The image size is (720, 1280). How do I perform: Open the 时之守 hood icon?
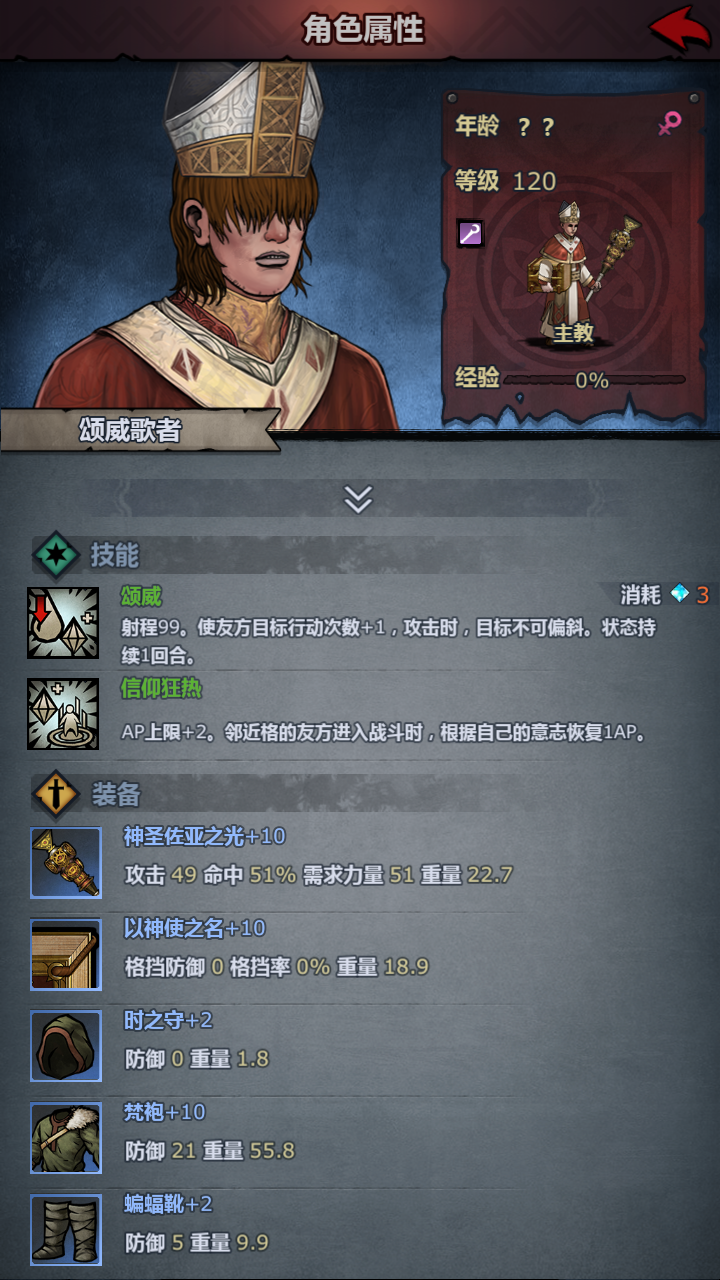pyautogui.click(x=66, y=1046)
